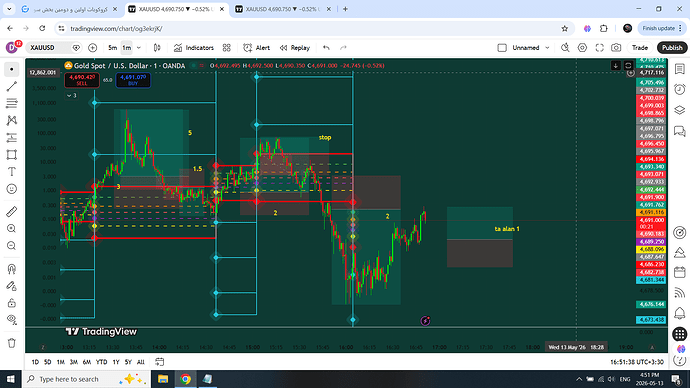Toggle Hide all drawings eye icon

(x=11, y=320)
